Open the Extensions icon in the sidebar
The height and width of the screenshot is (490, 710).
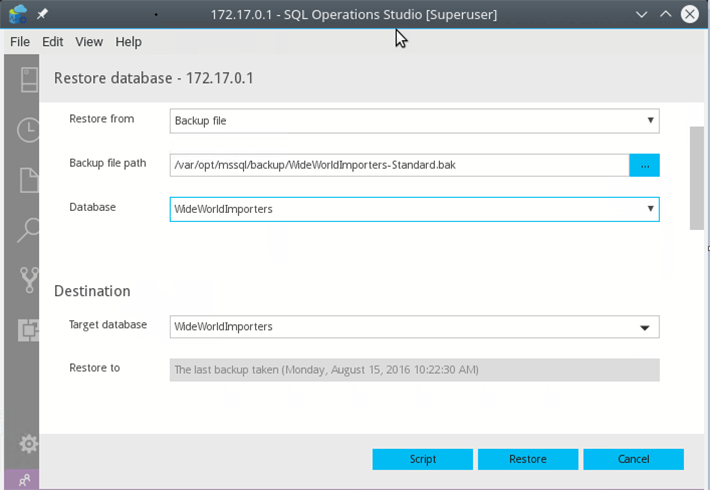coord(29,330)
